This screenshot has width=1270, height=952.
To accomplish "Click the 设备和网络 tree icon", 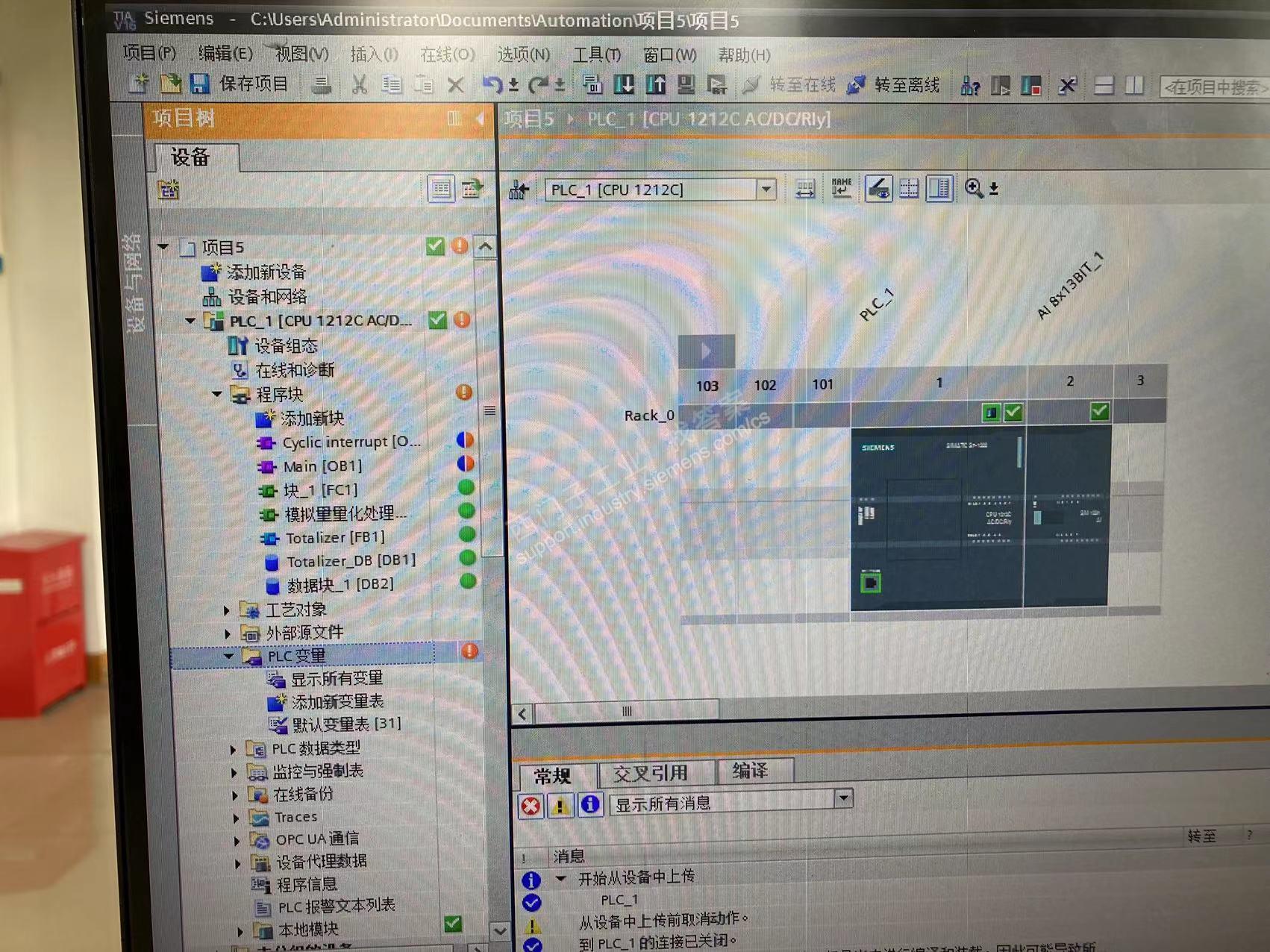I will [212, 296].
